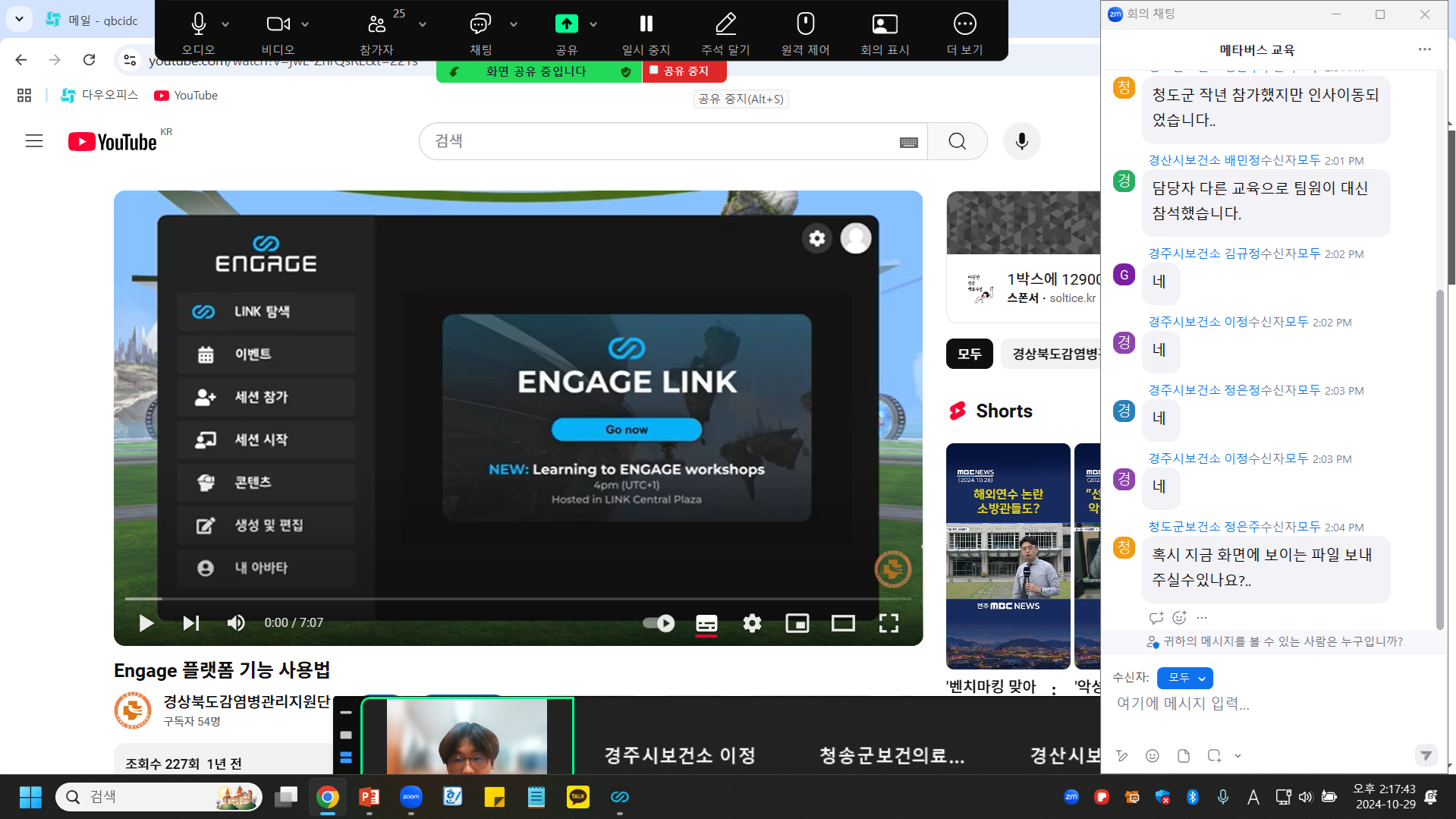This screenshot has height=819, width=1456.
Task: Click the YouTube magnifier search button
Action: click(x=958, y=141)
